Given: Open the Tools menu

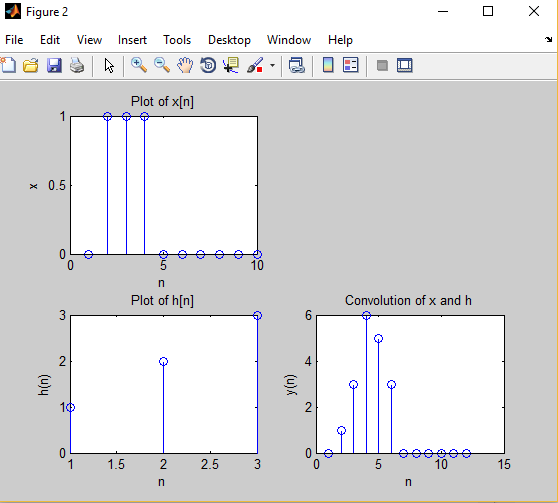Looking at the screenshot, I should tap(177, 40).
